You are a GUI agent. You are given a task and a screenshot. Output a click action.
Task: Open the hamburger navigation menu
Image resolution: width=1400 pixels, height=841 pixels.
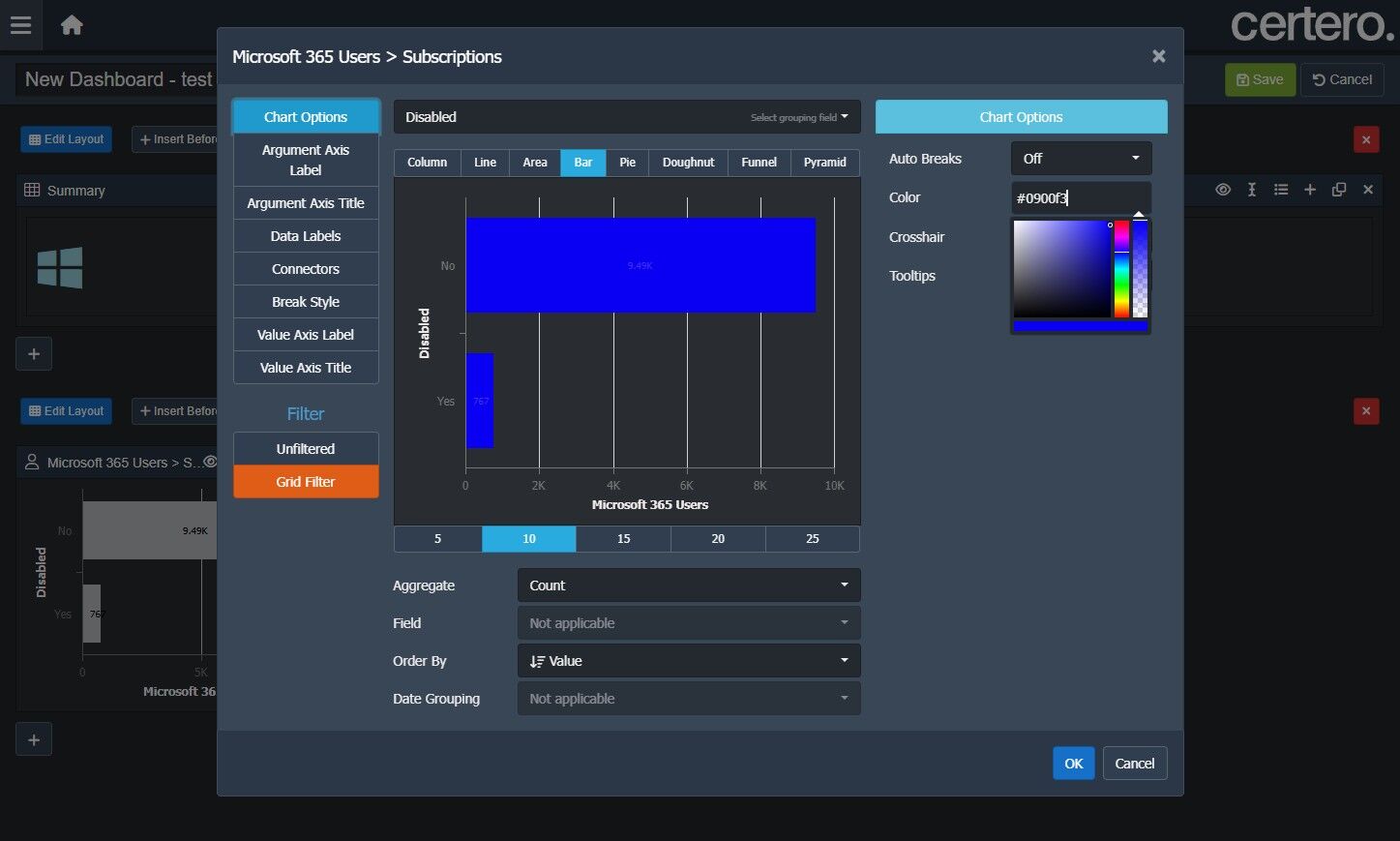pos(20,25)
